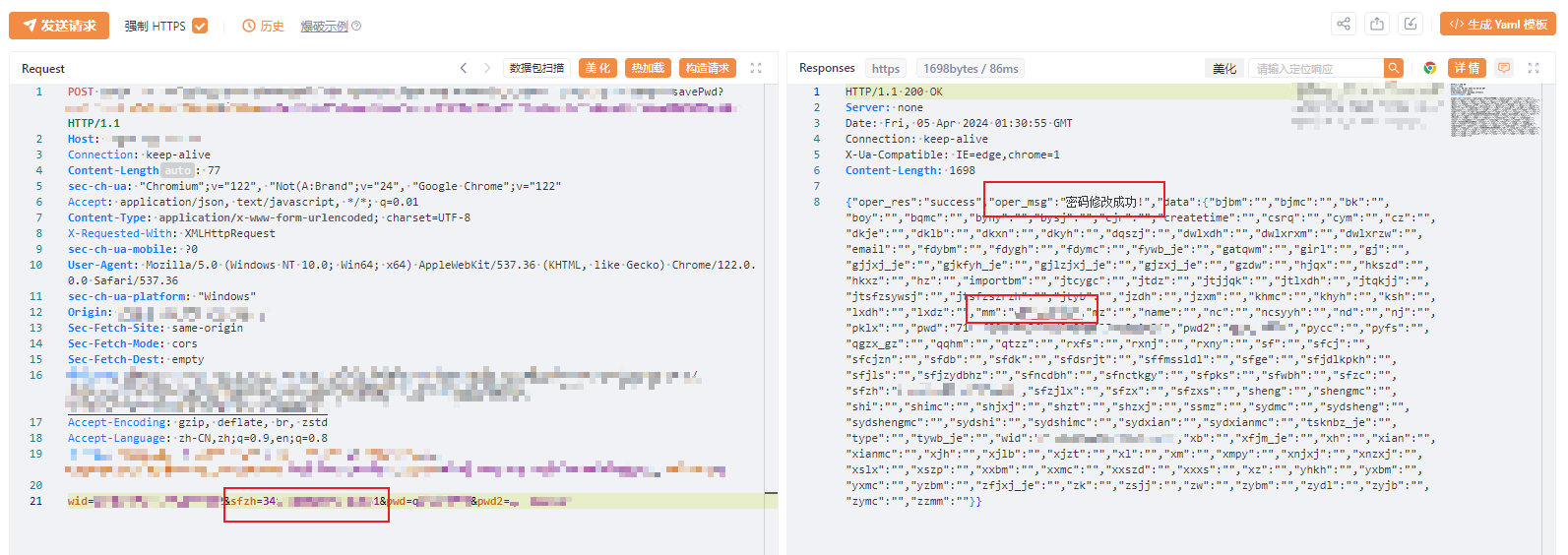Click the share icon in top toolbar
The image size is (1568, 555).
click(1344, 25)
